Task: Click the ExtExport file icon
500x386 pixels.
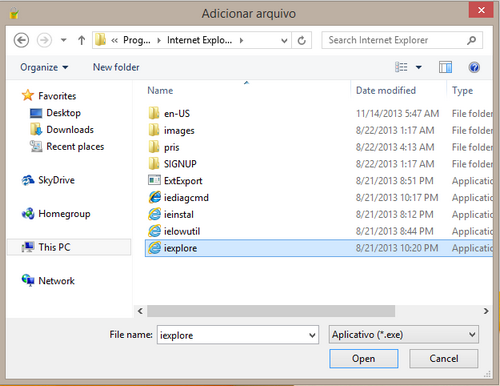Action: [154, 180]
